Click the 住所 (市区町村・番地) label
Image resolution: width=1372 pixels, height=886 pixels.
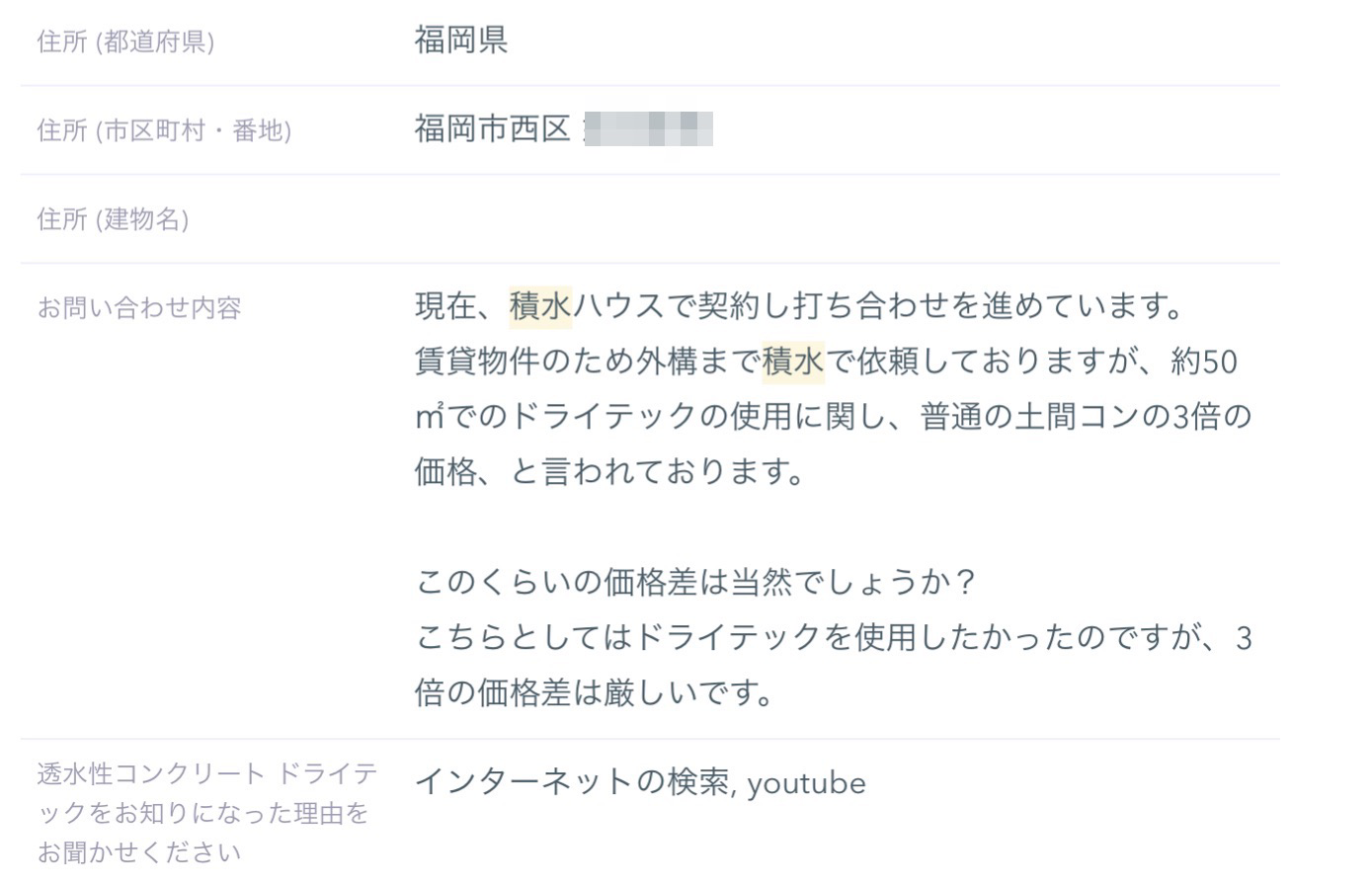(164, 130)
